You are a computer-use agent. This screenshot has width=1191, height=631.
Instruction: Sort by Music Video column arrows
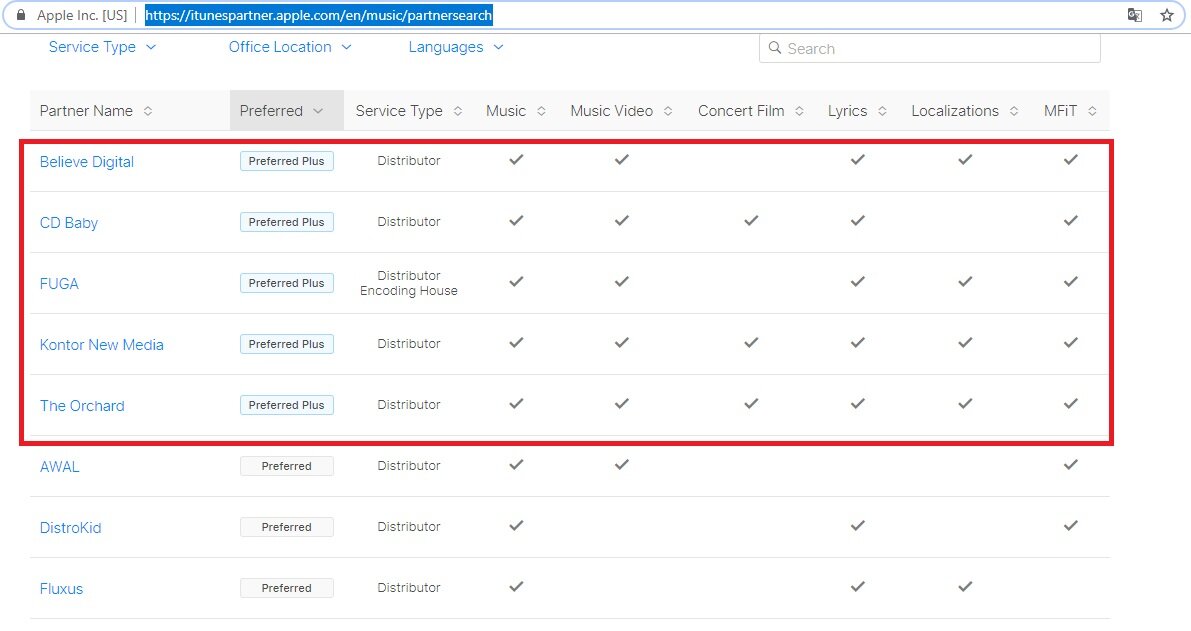tap(668, 111)
